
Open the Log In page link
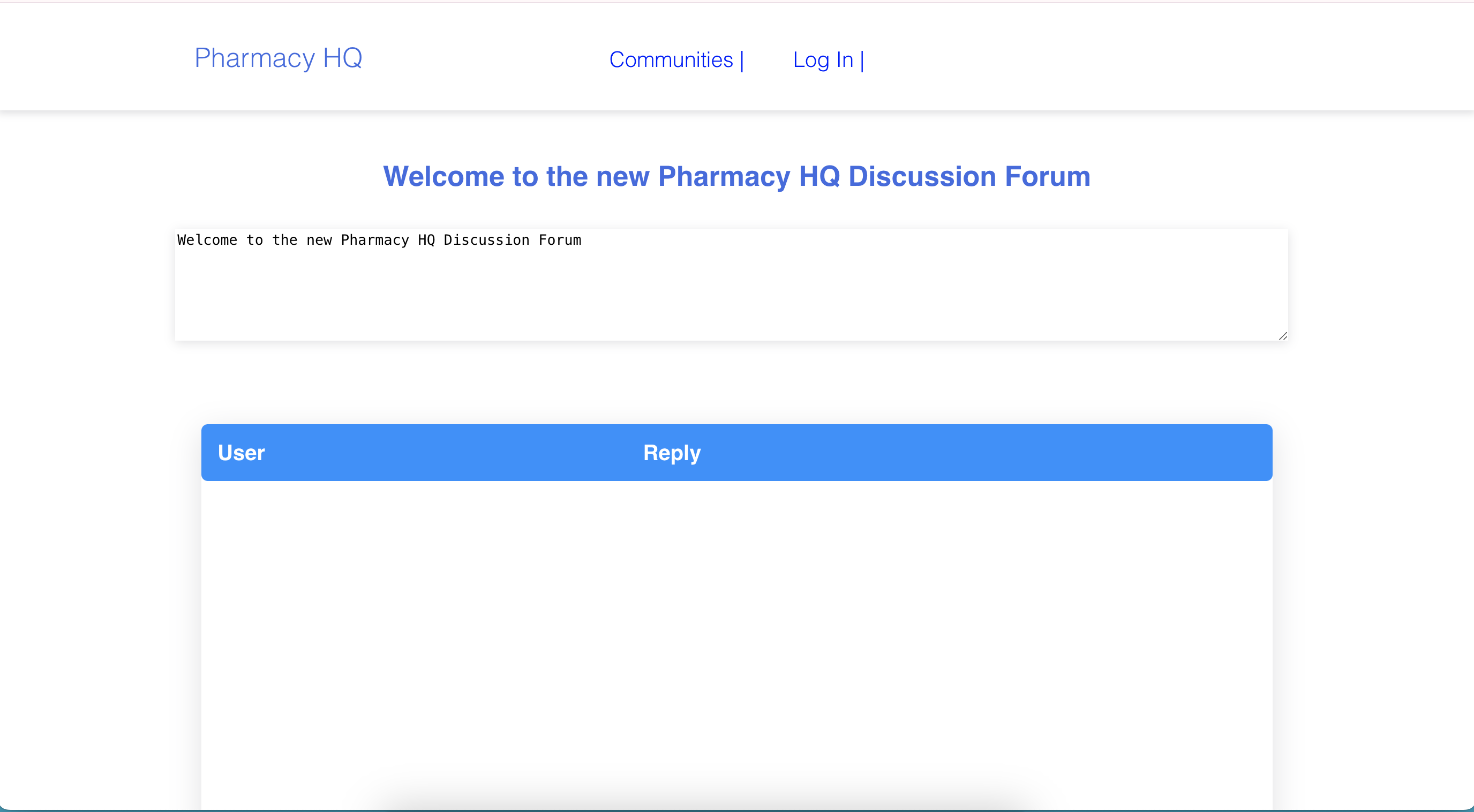[822, 60]
